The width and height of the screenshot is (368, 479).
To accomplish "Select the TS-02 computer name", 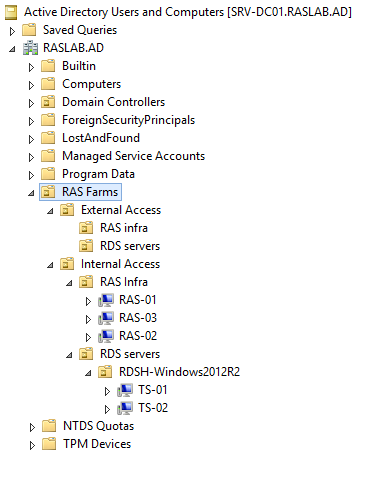I will (x=153, y=408).
